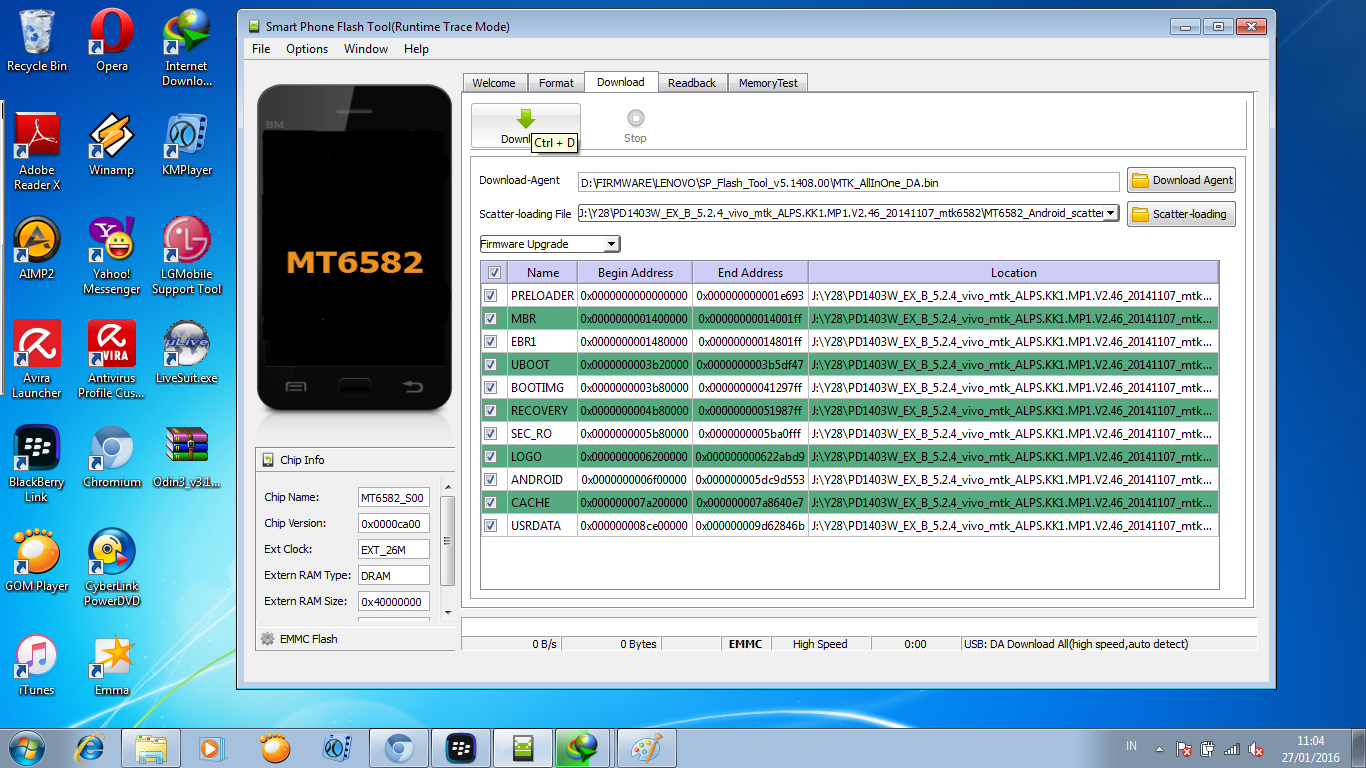
Task: Click the Download-Agent path field
Action: (849, 182)
